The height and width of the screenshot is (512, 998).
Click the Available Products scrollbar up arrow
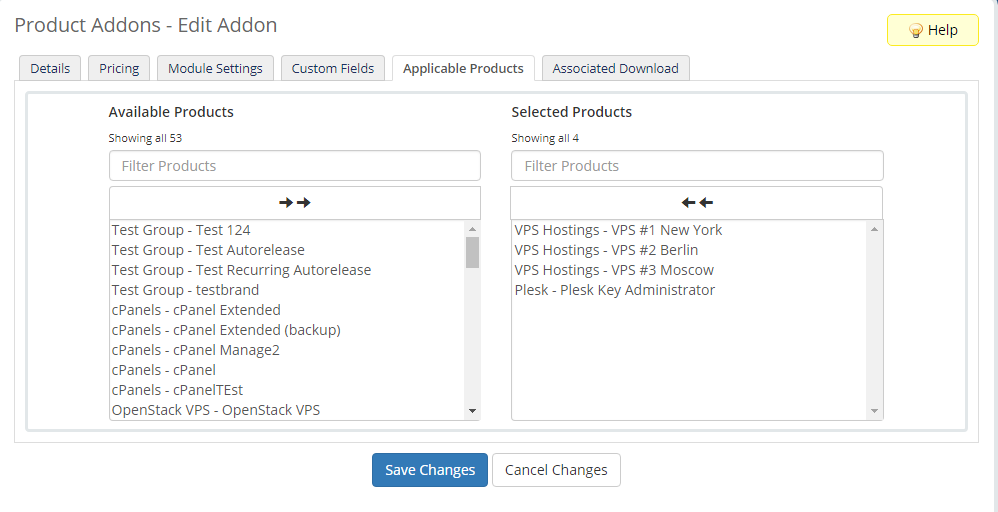(x=472, y=229)
